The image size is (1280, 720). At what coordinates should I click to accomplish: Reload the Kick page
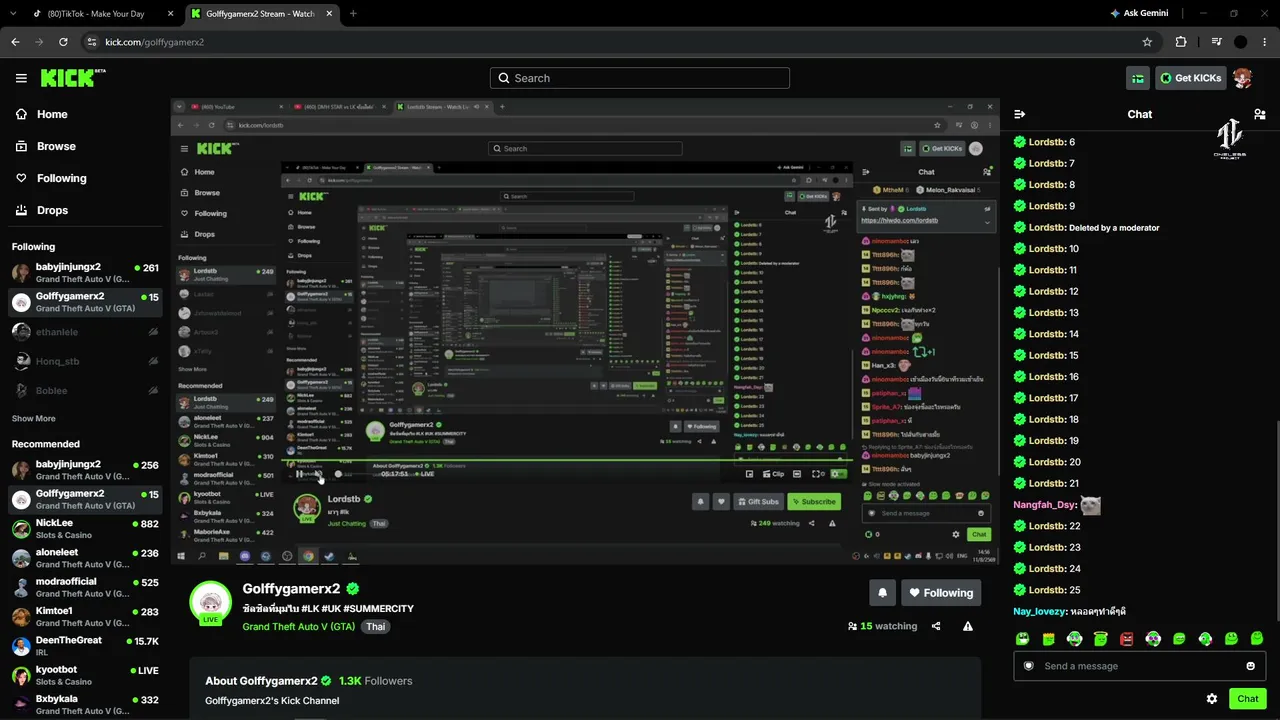pos(63,42)
